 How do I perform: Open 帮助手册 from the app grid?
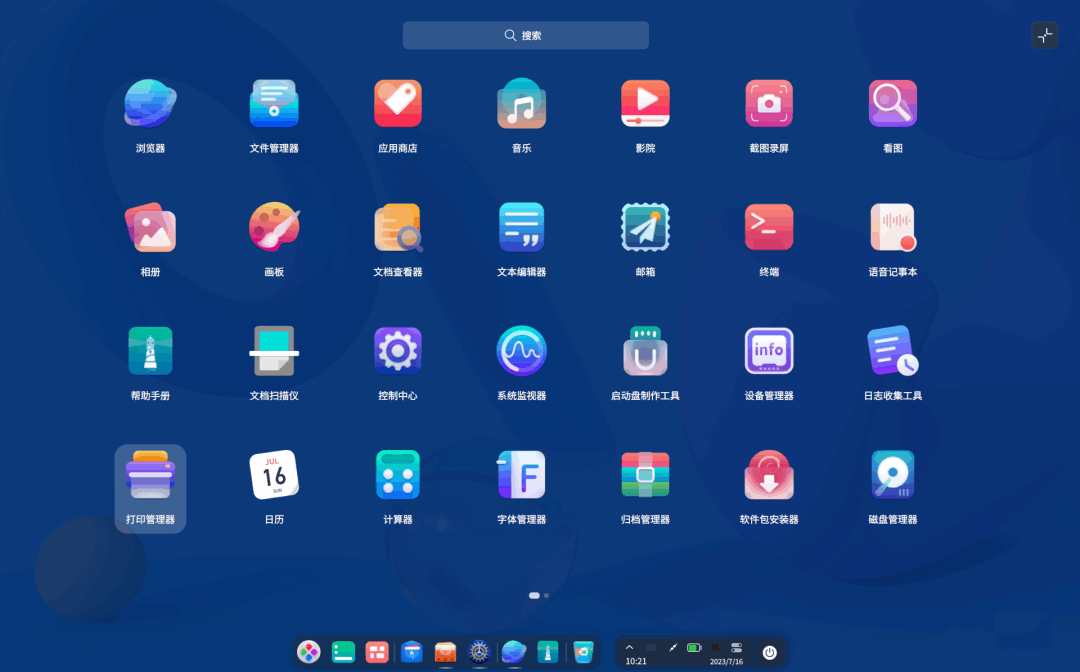[150, 351]
